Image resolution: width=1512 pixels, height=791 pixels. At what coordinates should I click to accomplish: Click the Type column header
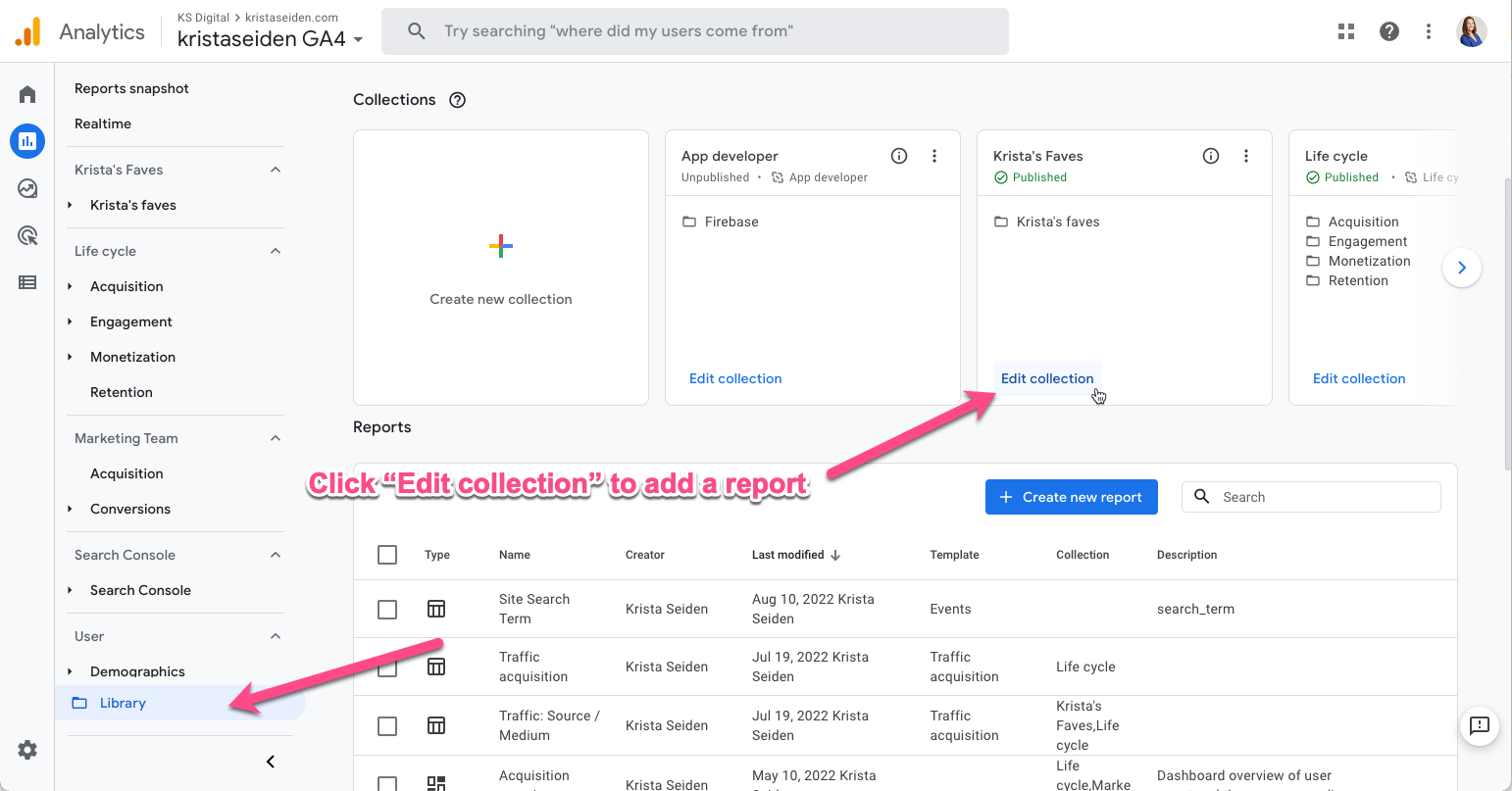[437, 555]
